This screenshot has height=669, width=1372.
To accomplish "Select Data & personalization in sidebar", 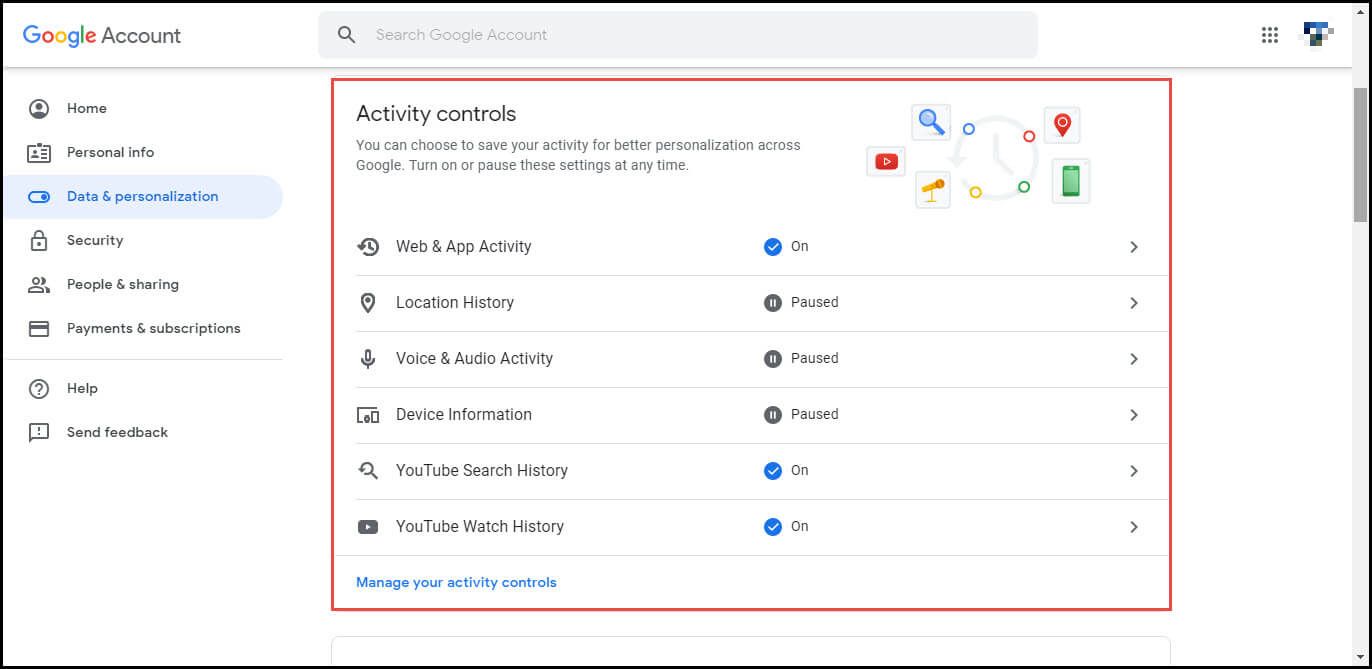I will point(142,196).
